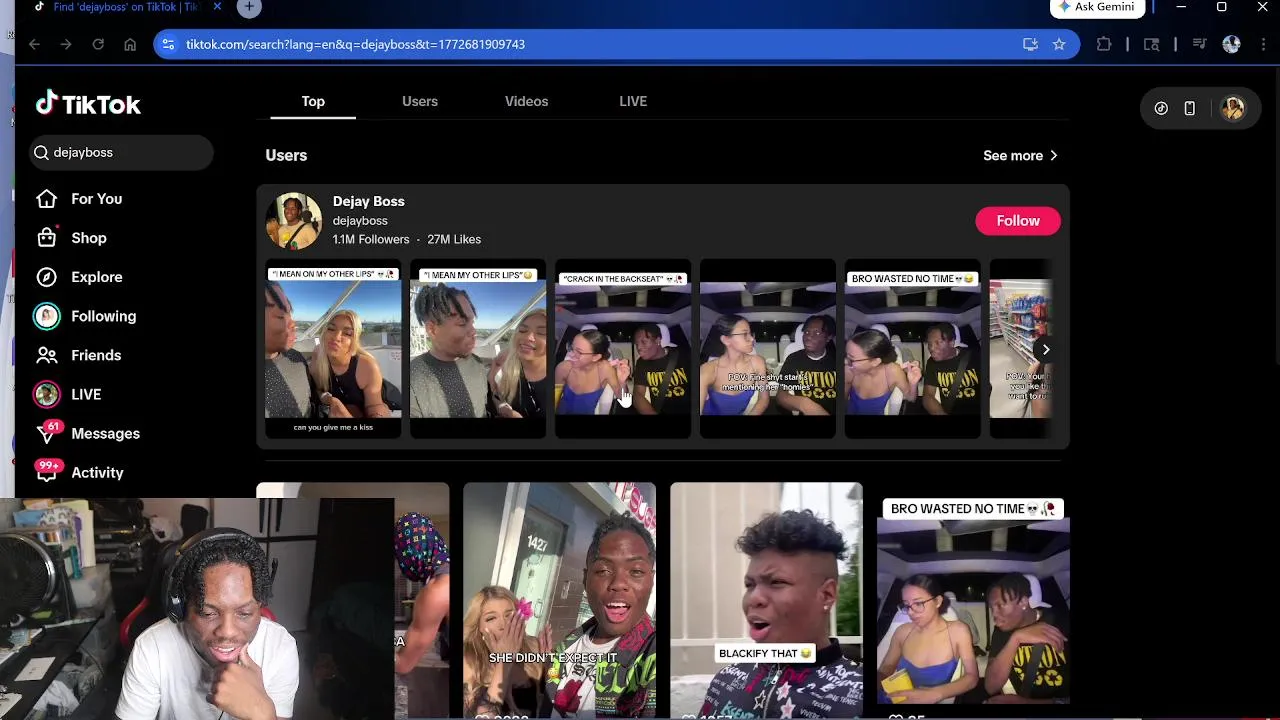This screenshot has height=720, width=1280.
Task: Click the dejayboss username
Action: [360, 221]
